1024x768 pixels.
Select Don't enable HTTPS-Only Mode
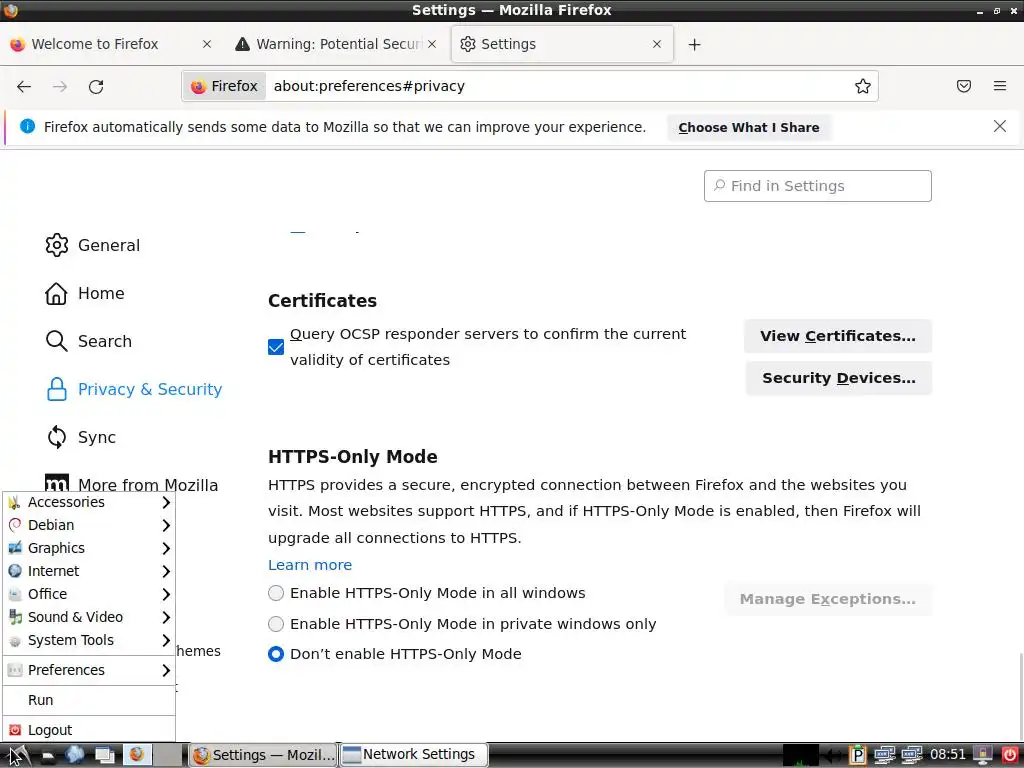pyautogui.click(x=276, y=654)
